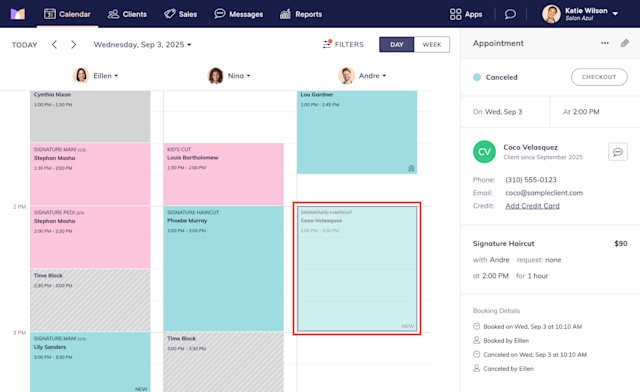Open the Filters icon
This screenshot has height=392, width=640.
327,44
